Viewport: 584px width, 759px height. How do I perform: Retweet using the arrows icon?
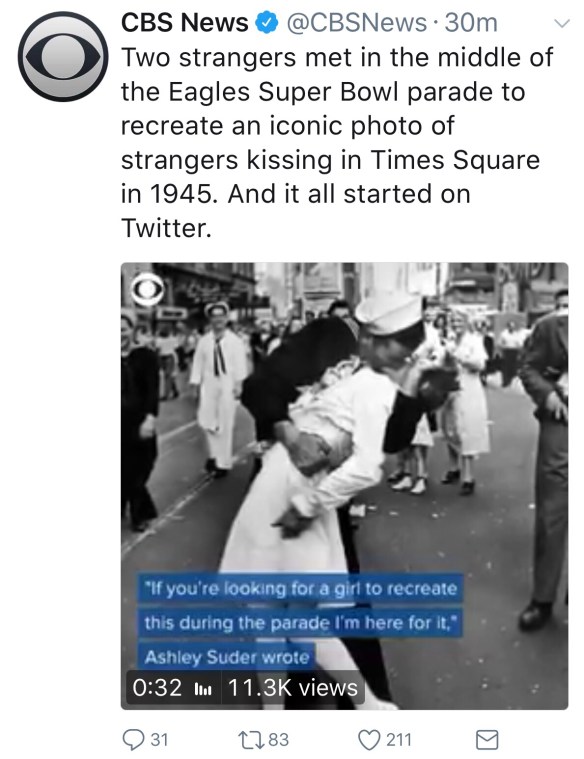251,740
